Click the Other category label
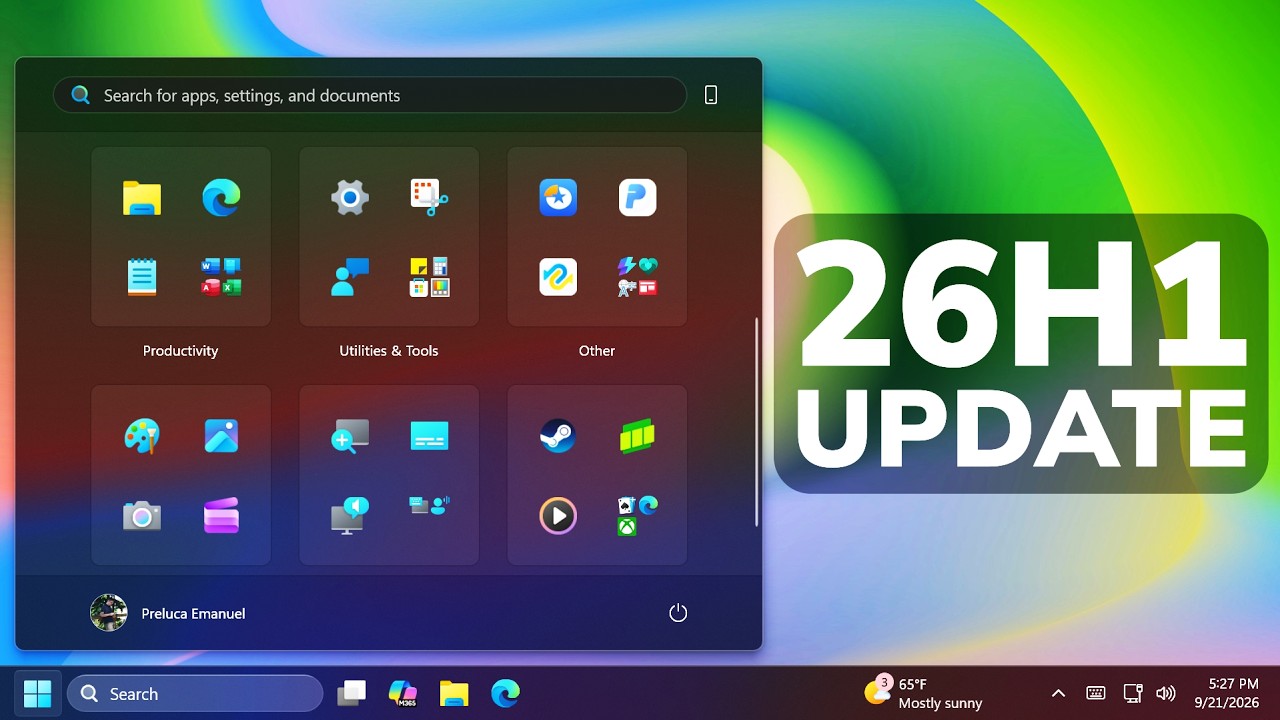Screen dimensions: 1280x720 597,351
